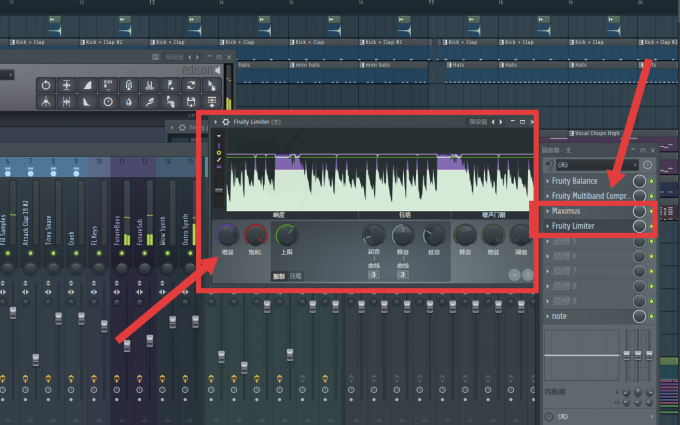The width and height of the screenshot is (680, 425).
Task: Click the FutureBass track volume fader
Action: point(127,346)
